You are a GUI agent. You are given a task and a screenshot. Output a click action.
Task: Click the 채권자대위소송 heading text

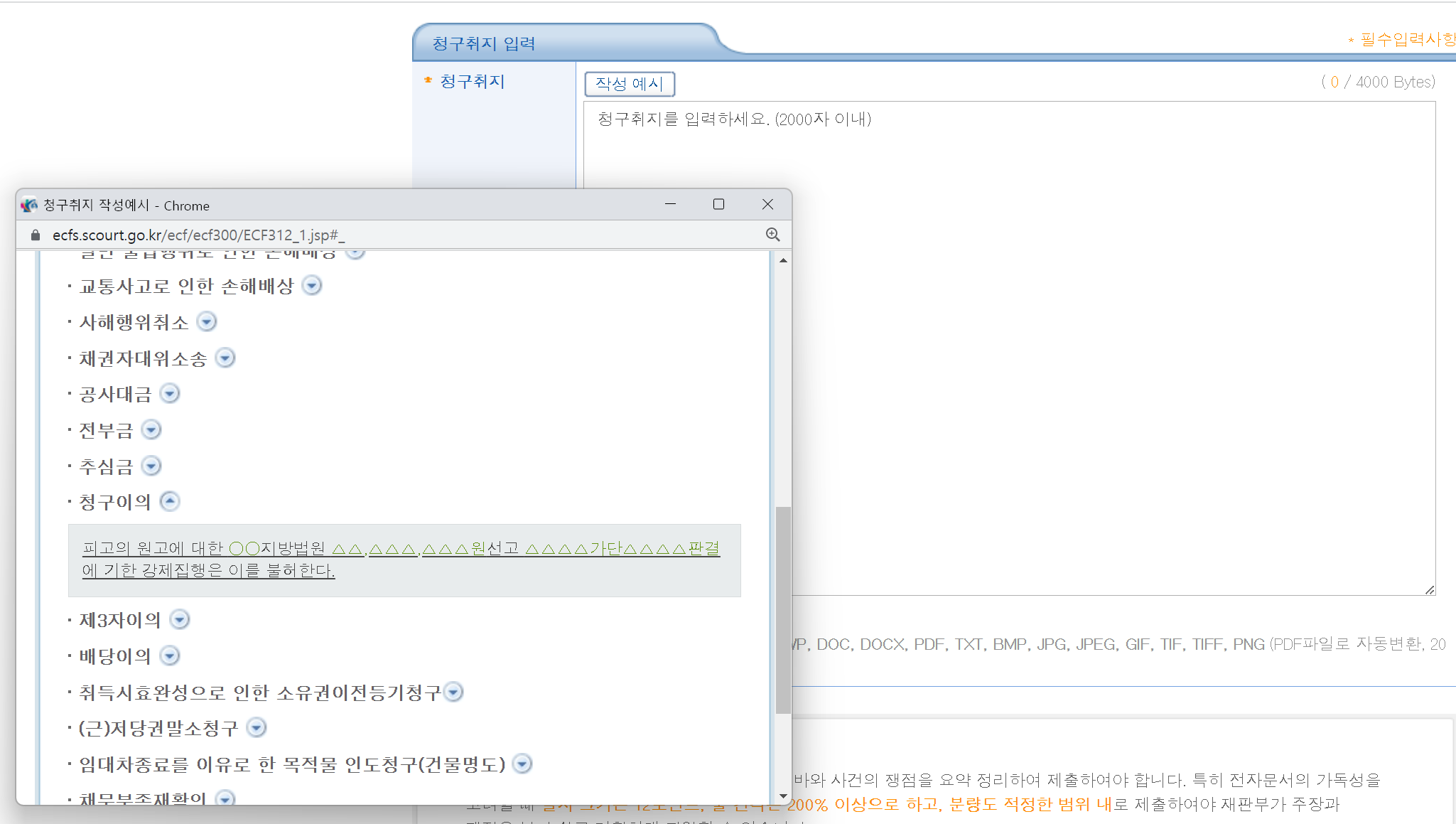click(x=143, y=358)
